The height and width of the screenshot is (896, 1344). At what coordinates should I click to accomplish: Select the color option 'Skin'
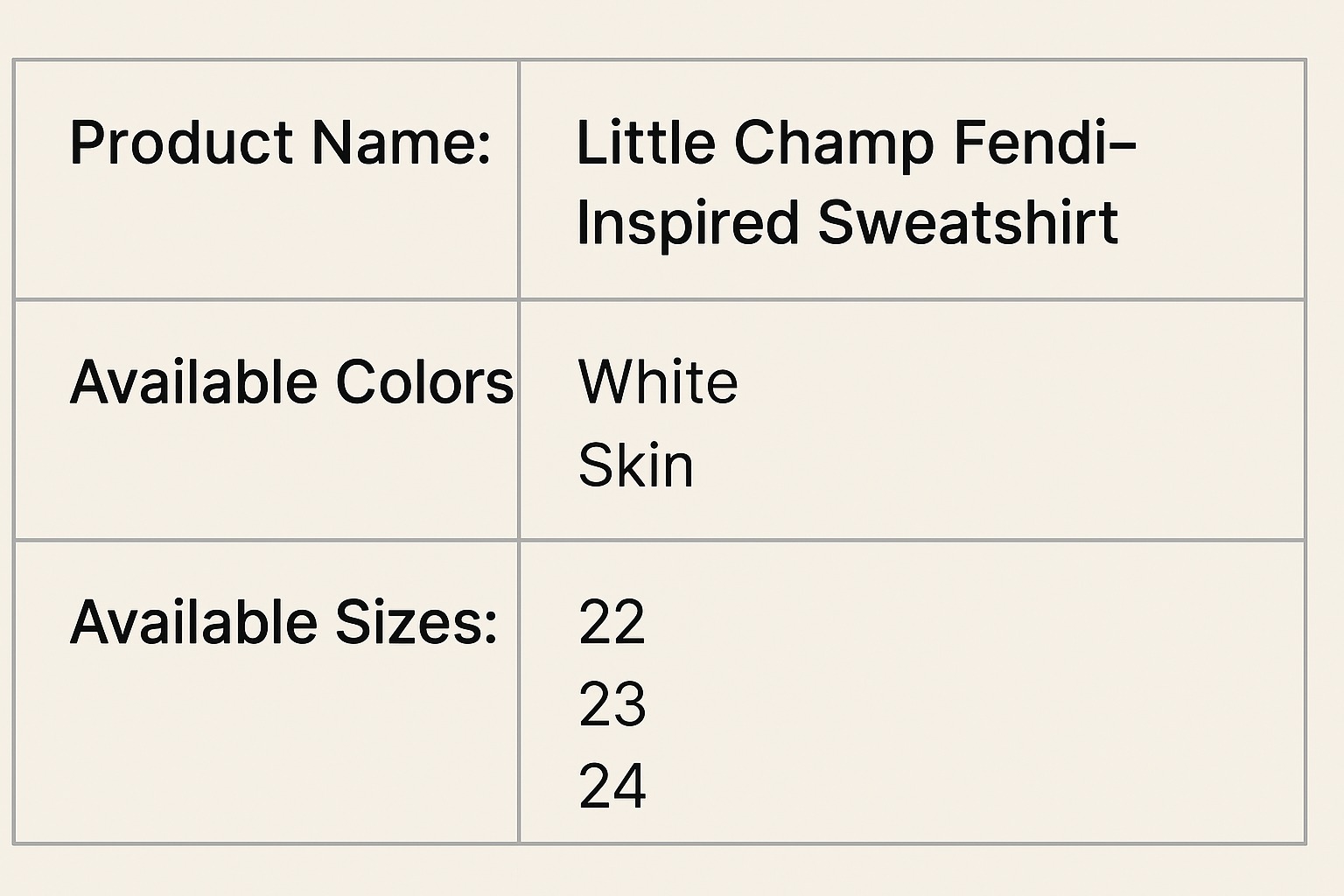click(636, 465)
